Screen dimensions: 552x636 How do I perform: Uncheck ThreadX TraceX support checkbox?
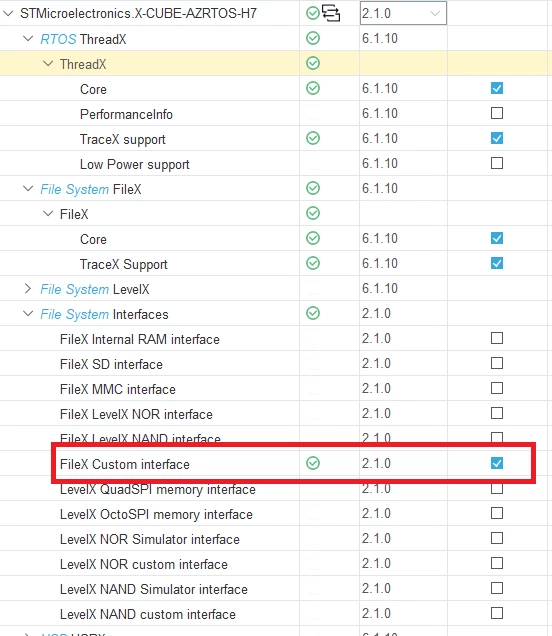coord(497,138)
